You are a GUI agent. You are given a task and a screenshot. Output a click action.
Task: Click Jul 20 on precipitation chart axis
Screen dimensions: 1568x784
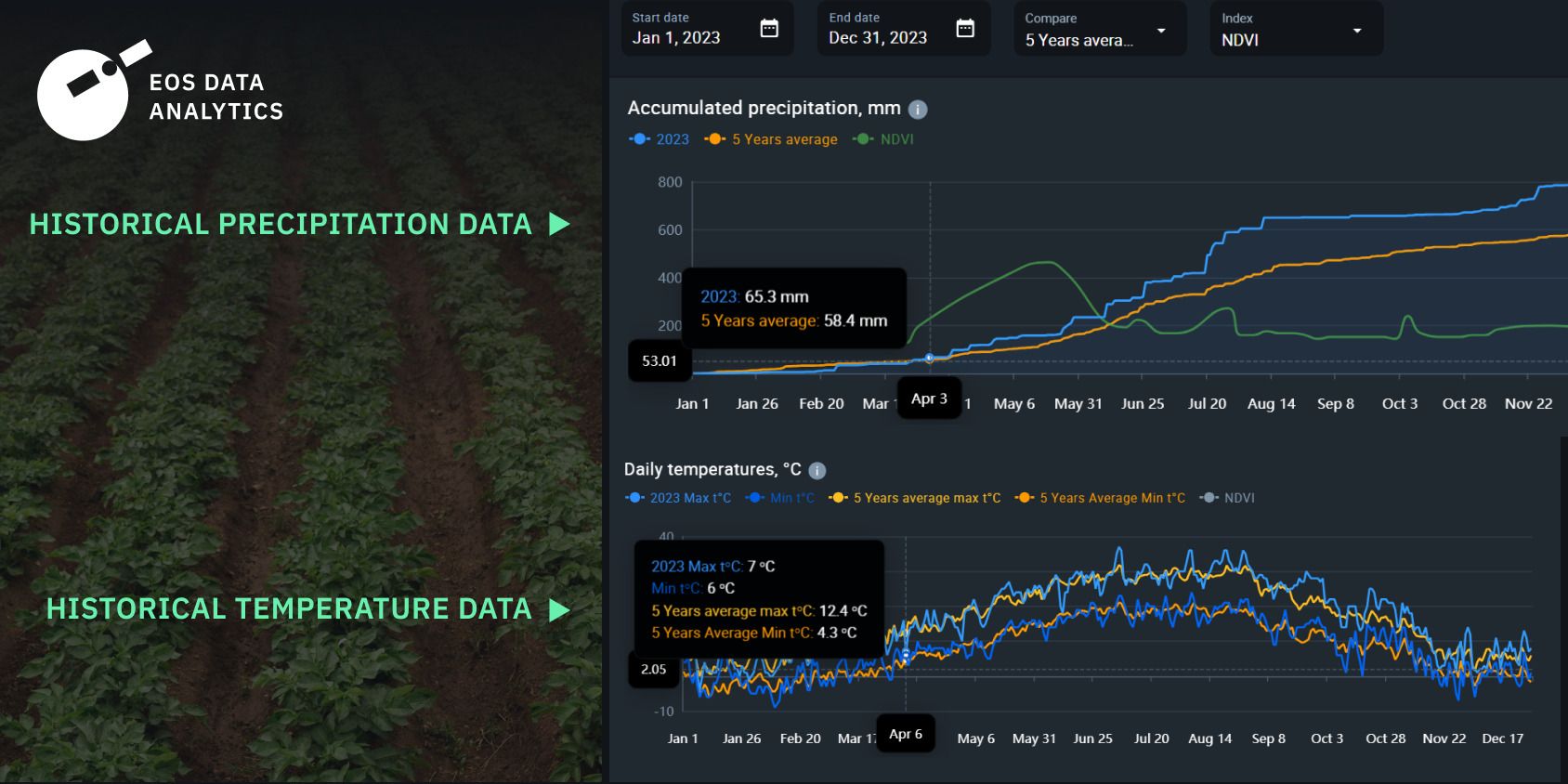point(1207,404)
